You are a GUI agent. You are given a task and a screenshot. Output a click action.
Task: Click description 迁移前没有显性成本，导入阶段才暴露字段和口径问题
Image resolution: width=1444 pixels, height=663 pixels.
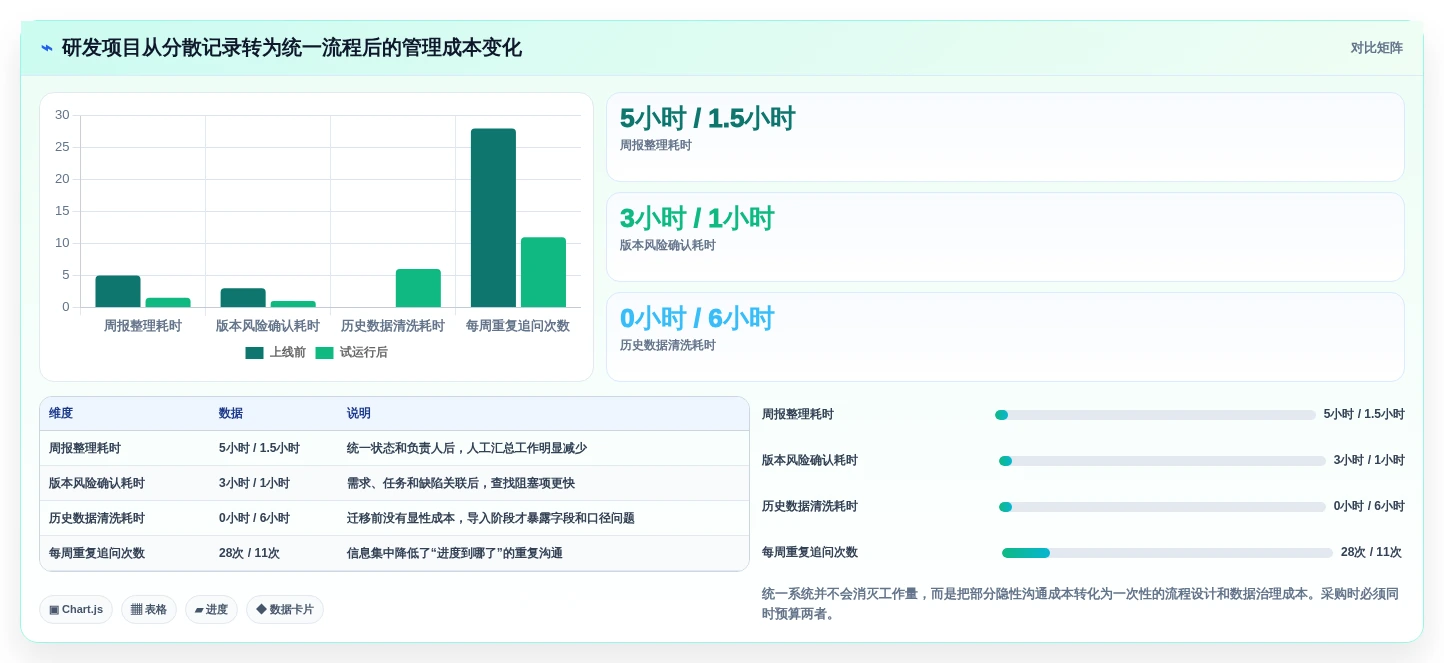491,519
